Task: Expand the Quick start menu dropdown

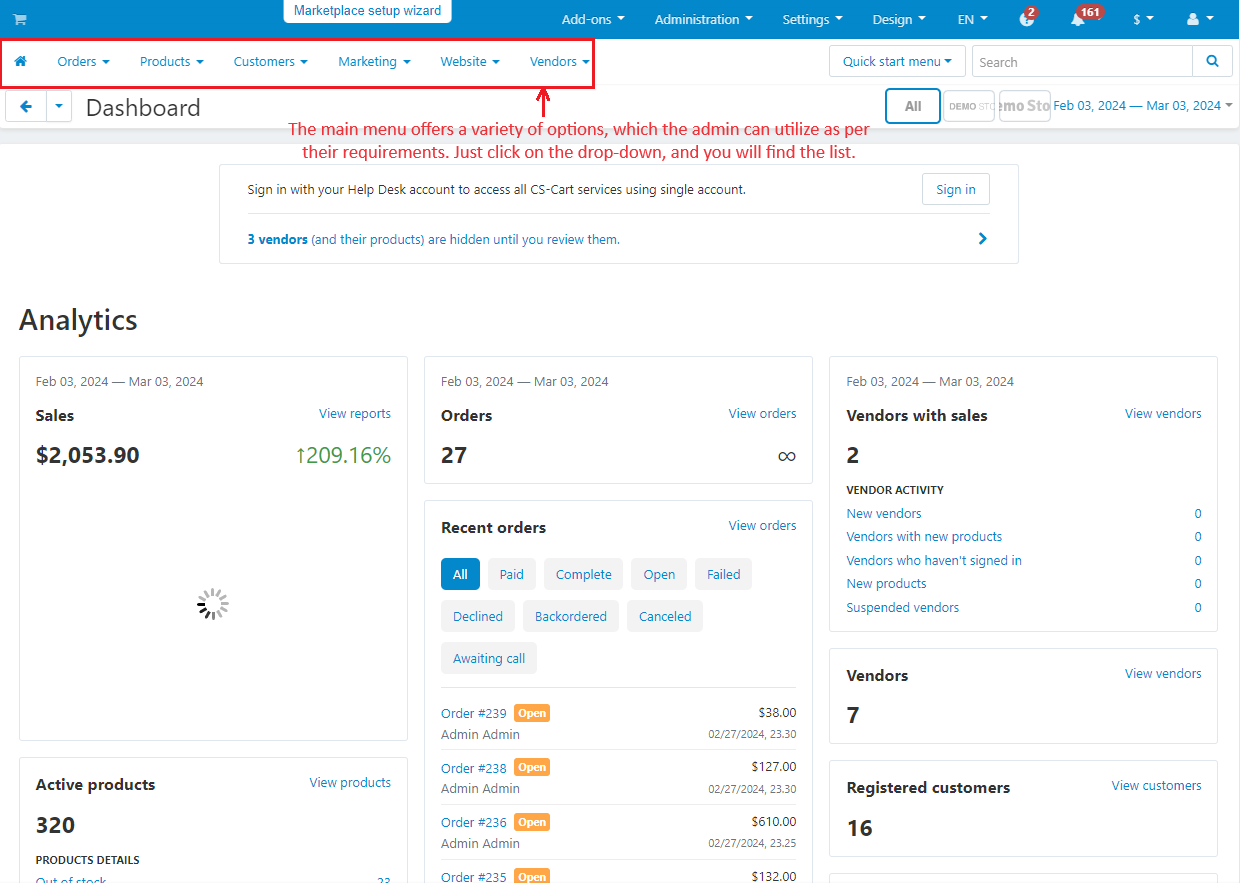Action: tap(897, 61)
